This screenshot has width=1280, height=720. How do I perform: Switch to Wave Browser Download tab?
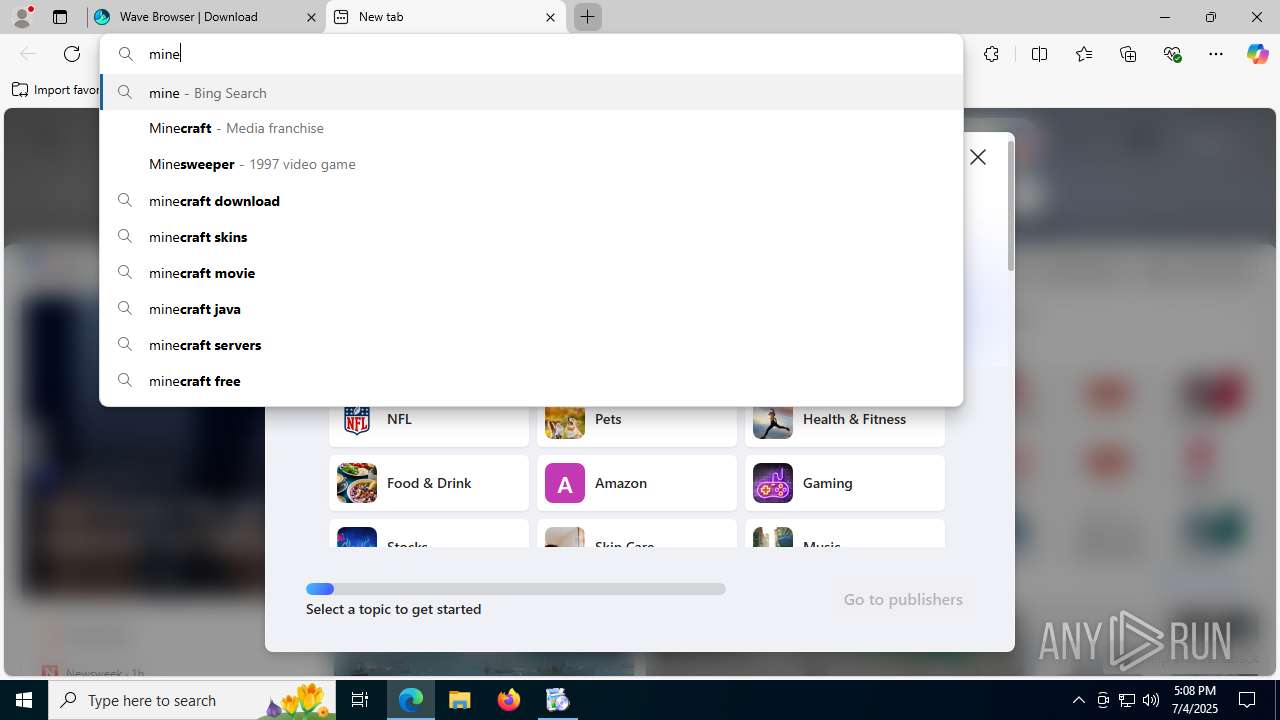[205, 17]
